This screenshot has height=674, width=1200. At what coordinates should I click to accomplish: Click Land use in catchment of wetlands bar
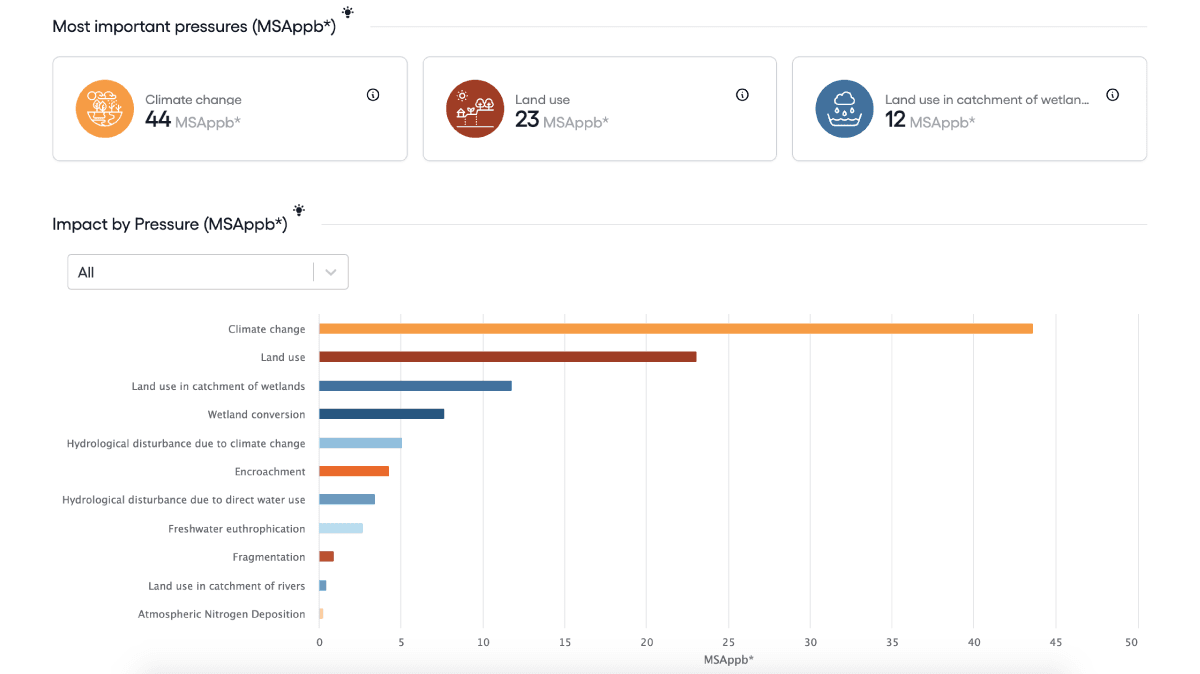415,386
